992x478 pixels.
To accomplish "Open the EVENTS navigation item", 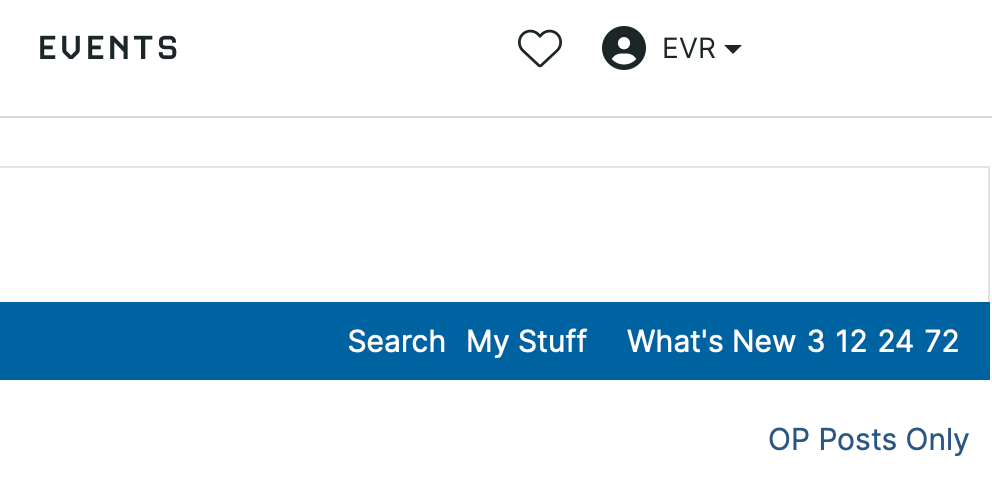I will click(x=108, y=48).
